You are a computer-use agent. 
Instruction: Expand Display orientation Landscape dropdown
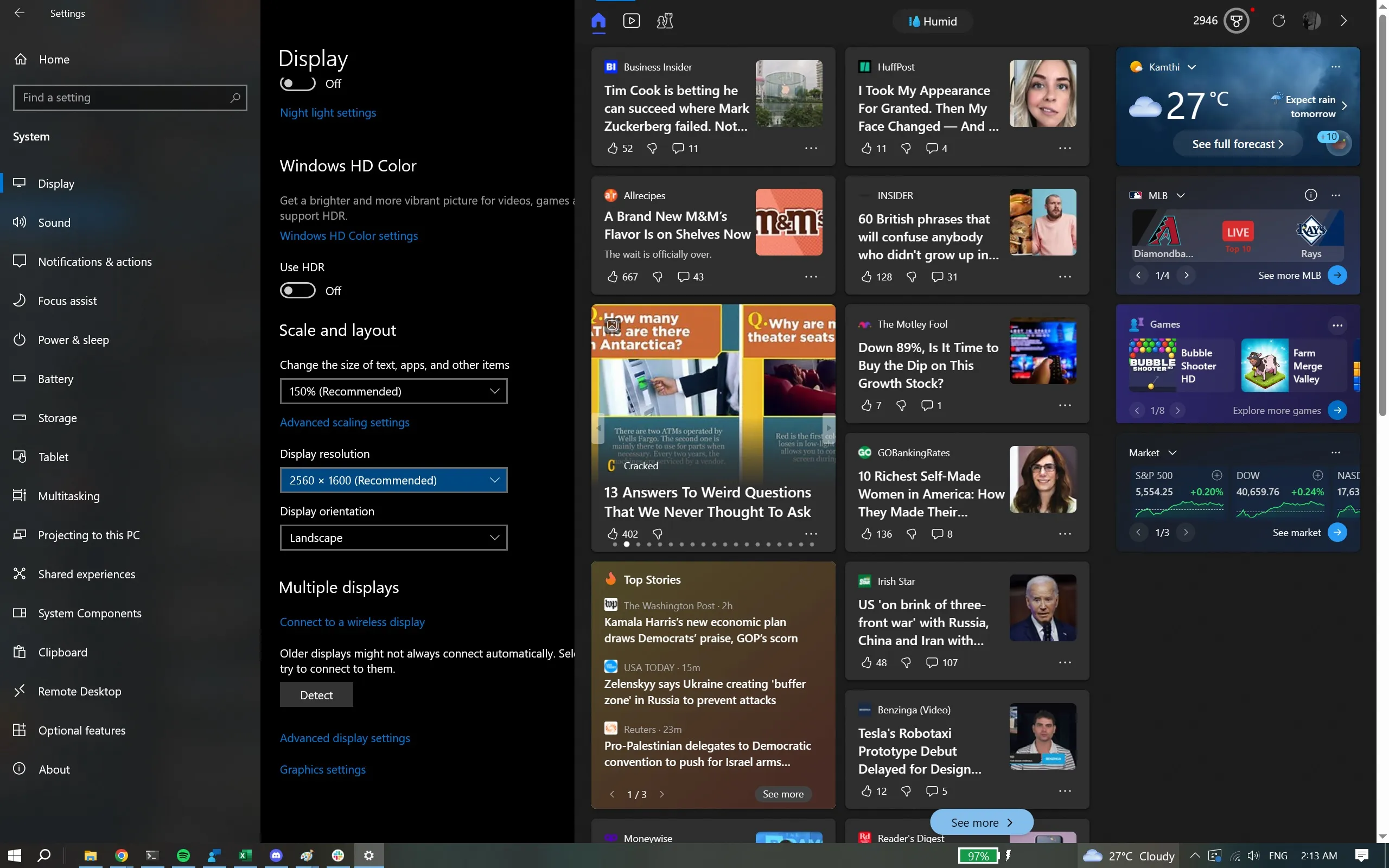(x=393, y=537)
